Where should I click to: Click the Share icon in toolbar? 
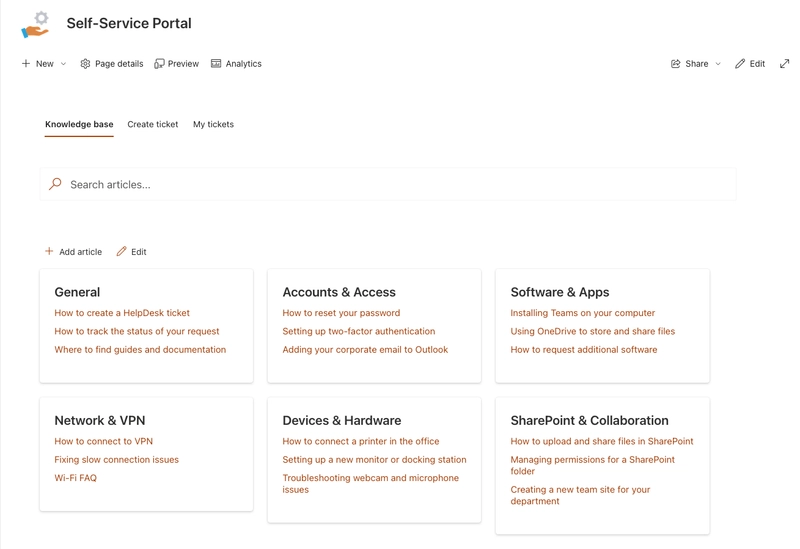click(x=676, y=64)
